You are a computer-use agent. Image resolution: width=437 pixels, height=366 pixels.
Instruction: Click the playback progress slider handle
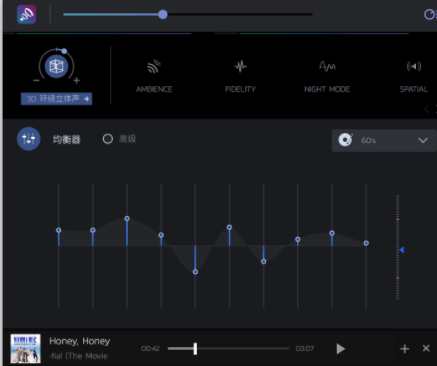click(x=195, y=349)
